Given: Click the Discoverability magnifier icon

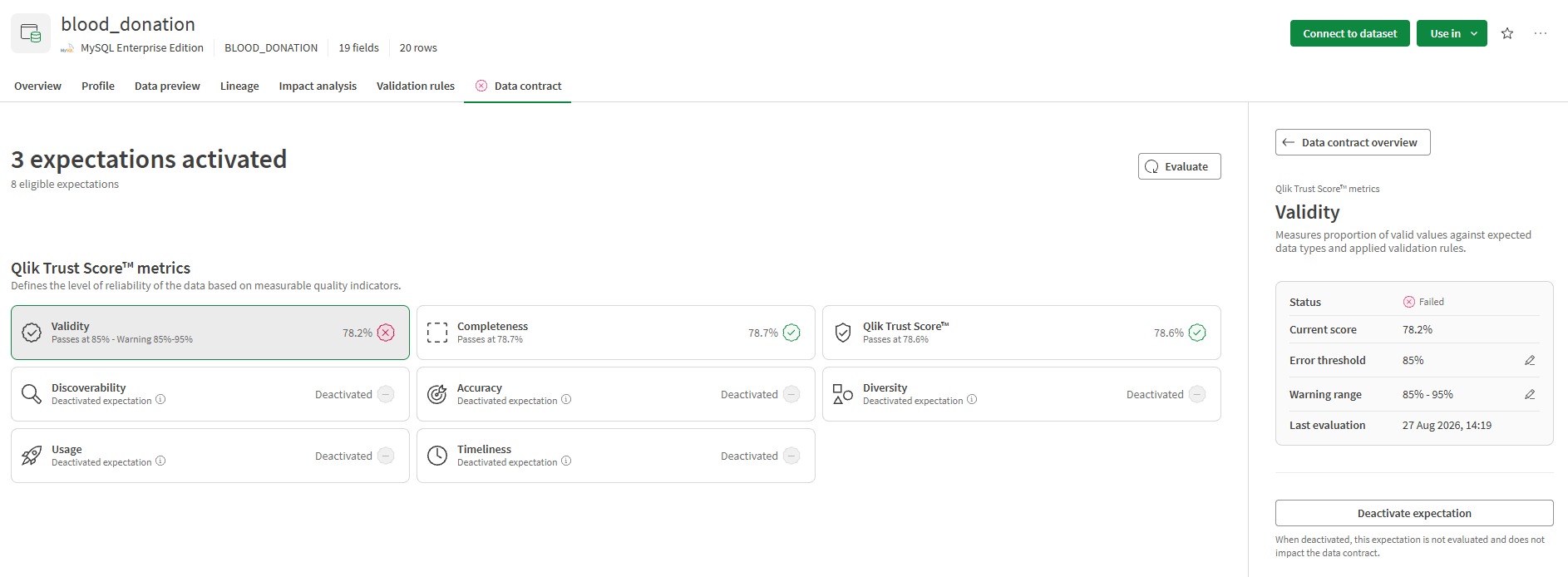Looking at the screenshot, I should 32,394.
